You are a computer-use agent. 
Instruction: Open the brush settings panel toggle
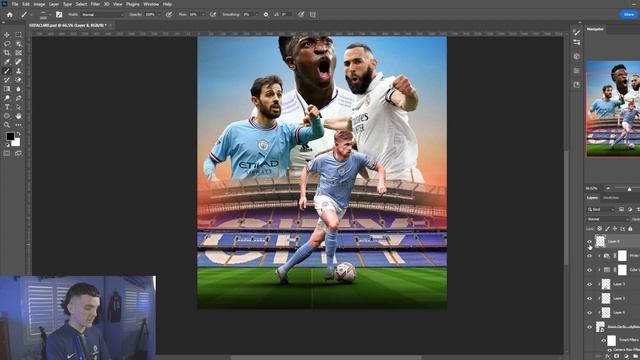[x=59, y=14]
